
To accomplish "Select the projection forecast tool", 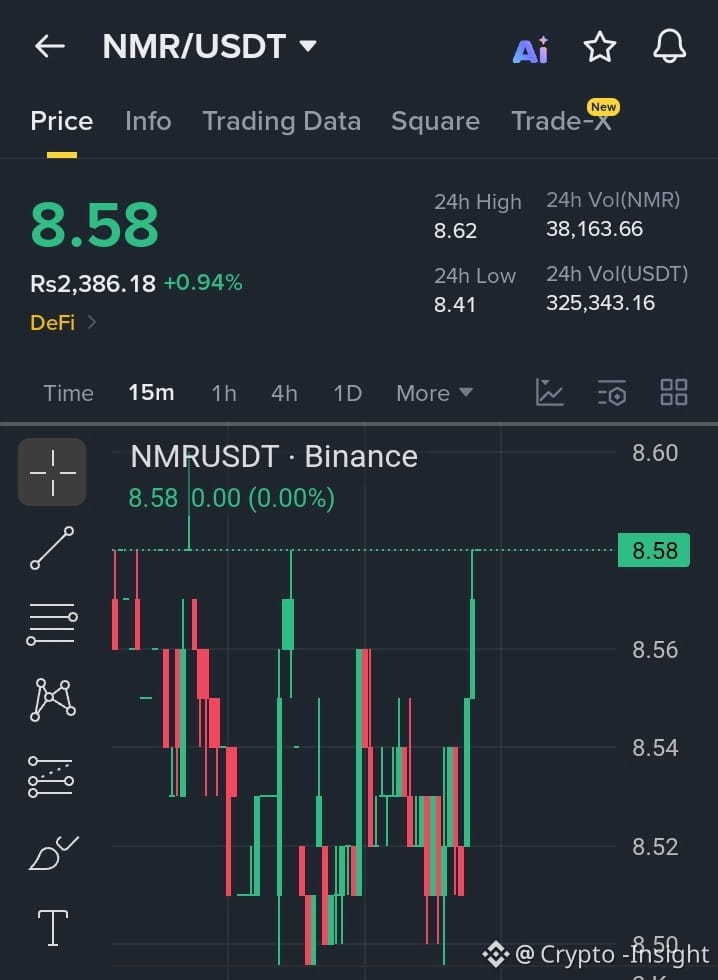I will (x=51, y=777).
